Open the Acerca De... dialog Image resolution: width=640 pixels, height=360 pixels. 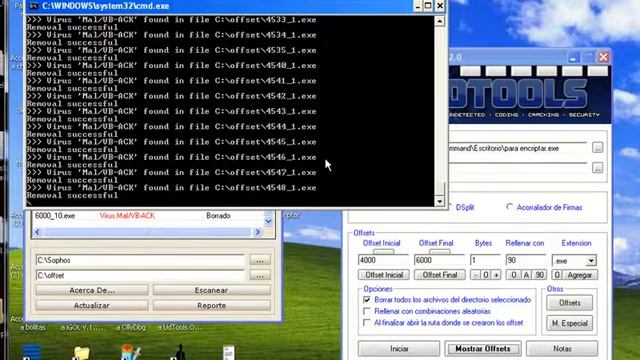[92, 290]
